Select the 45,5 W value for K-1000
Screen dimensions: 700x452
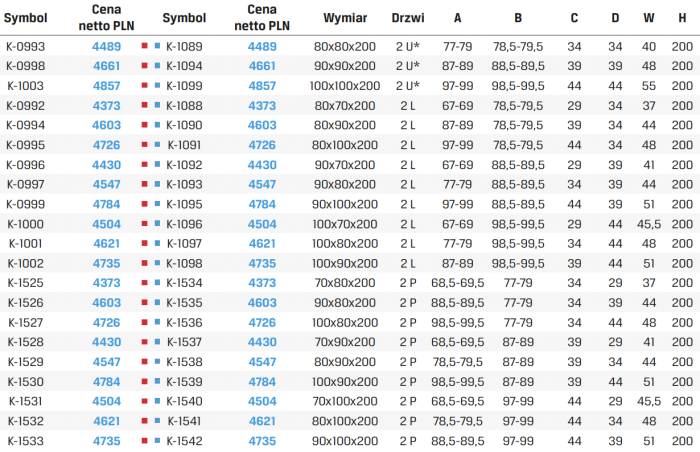[x=649, y=224]
